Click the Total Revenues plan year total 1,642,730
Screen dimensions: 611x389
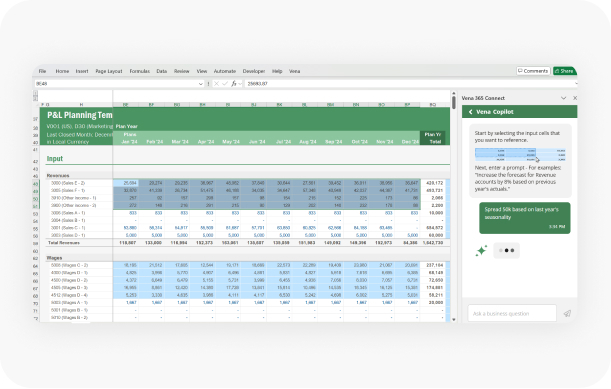[433, 243]
